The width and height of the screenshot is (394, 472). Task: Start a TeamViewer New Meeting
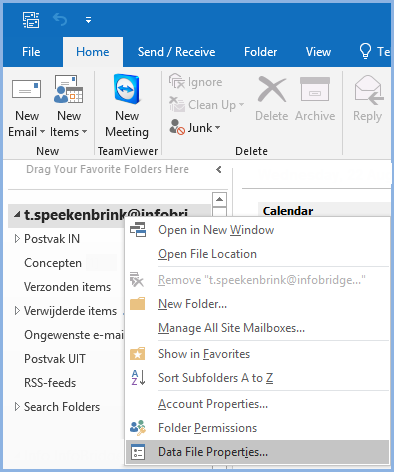pyautogui.click(x=127, y=106)
